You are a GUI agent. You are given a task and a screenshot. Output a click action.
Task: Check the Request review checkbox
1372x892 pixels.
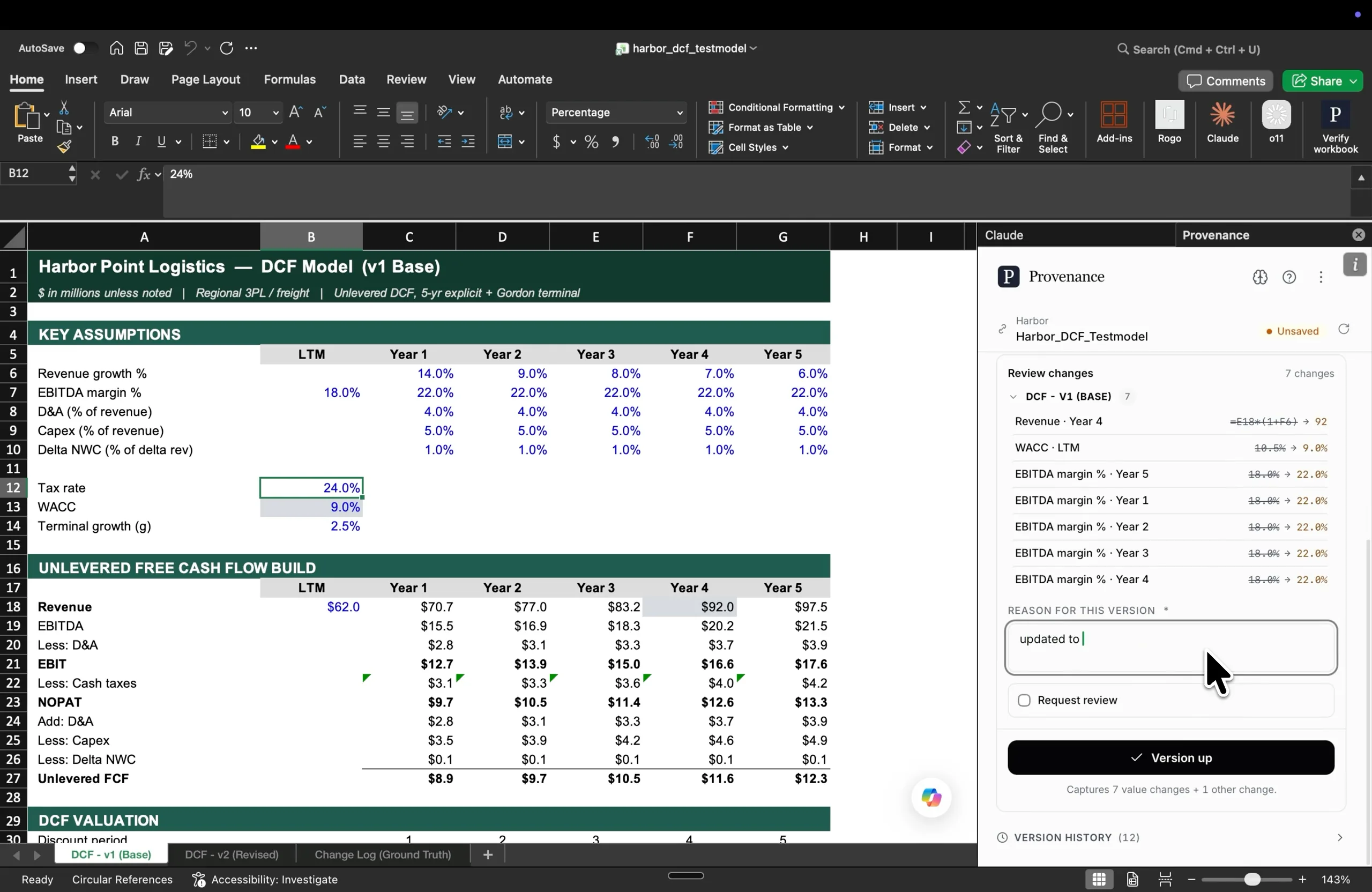[1024, 700]
